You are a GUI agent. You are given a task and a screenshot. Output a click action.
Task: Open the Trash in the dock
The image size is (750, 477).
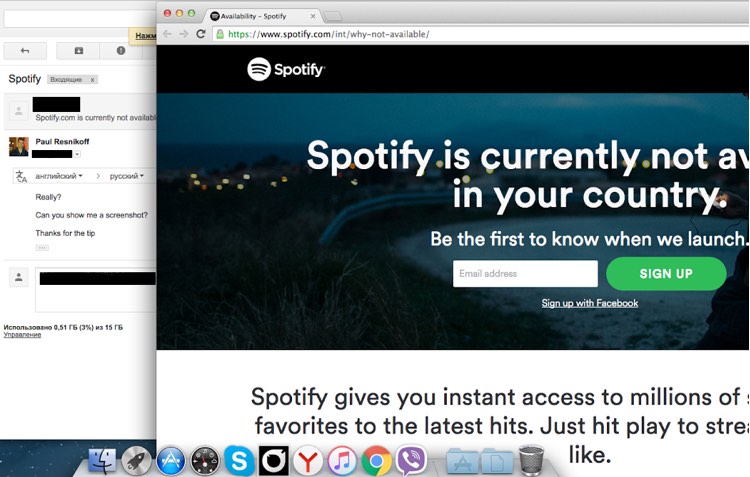pyautogui.click(x=531, y=460)
